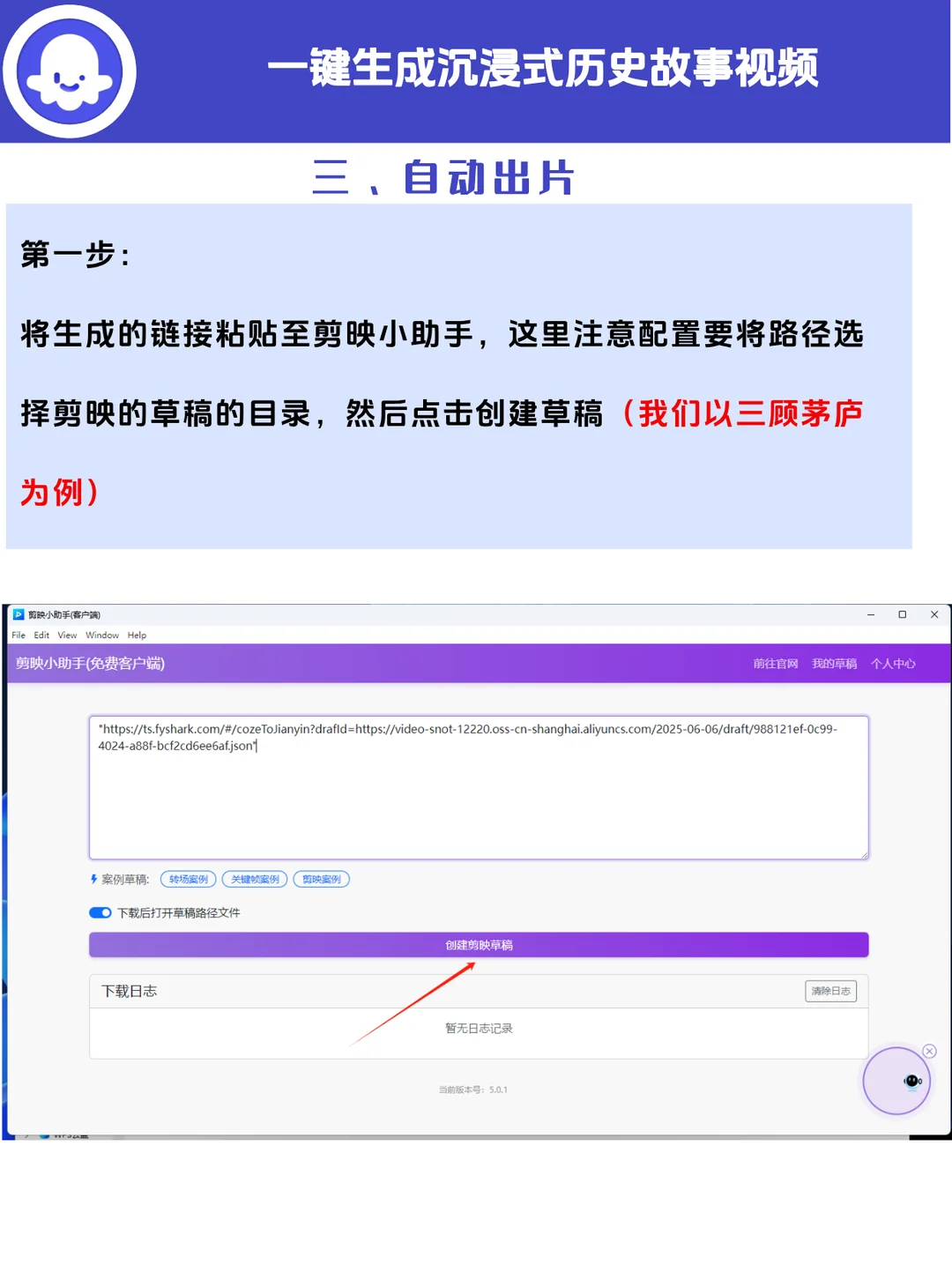Image resolution: width=952 pixels, height=1272 pixels.
Task: Minimize the 剪映小助手 window
Action: (x=871, y=614)
